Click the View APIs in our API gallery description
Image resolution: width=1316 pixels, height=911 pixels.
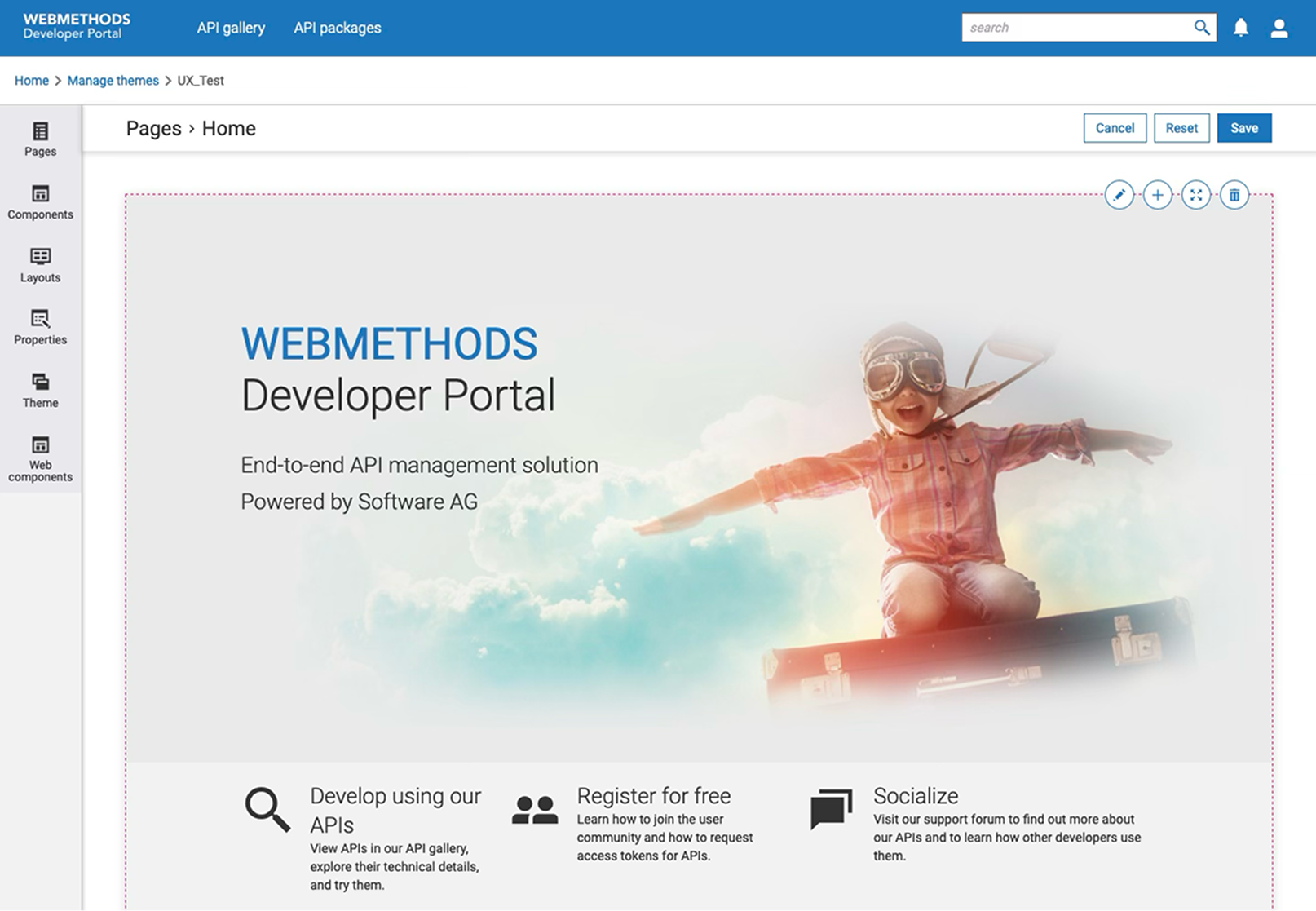[x=395, y=867]
